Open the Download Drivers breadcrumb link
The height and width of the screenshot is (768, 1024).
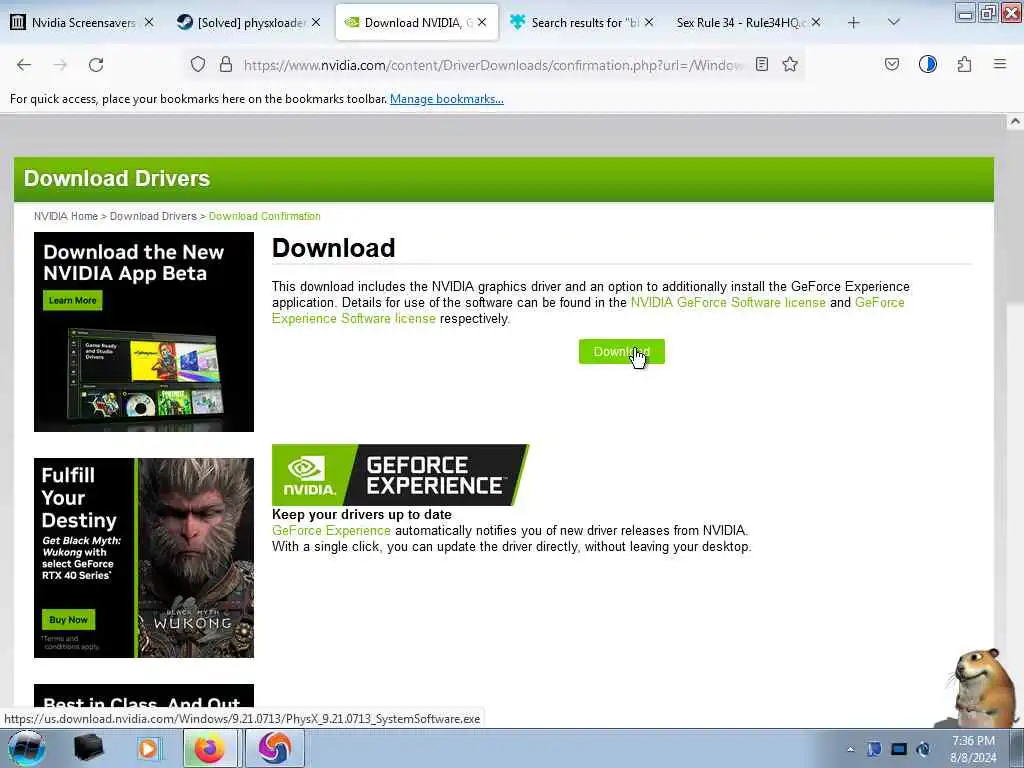pyautogui.click(x=153, y=216)
